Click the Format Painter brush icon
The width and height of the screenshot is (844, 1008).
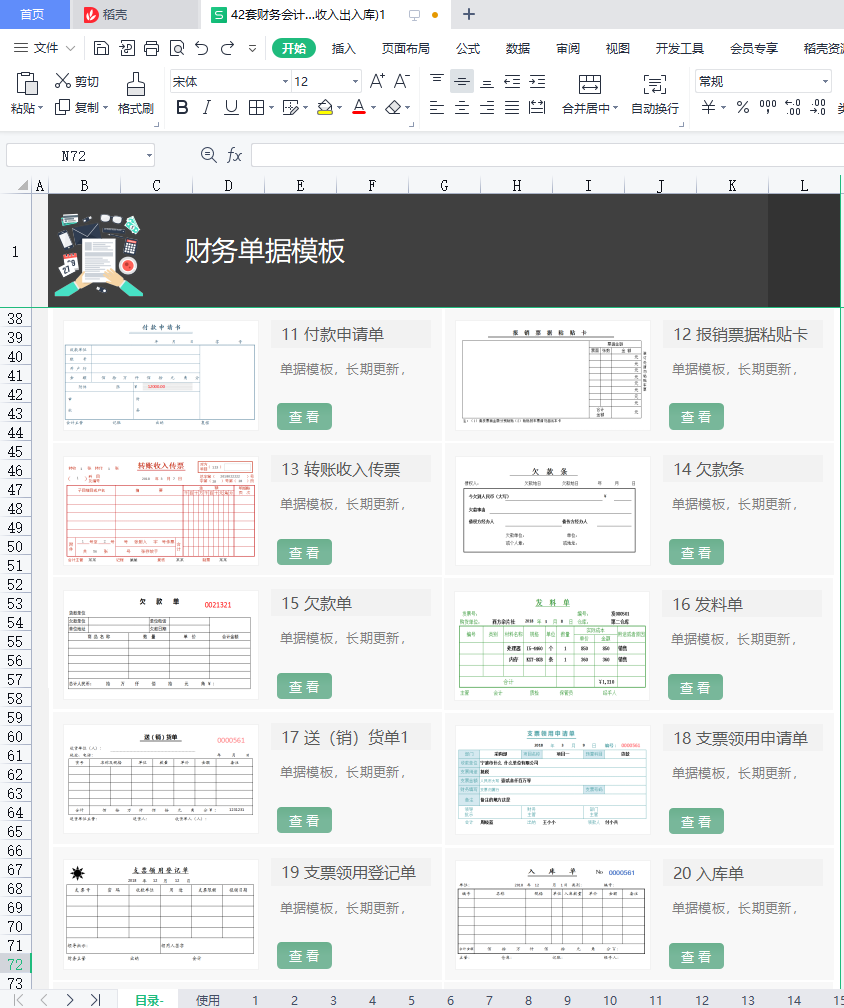coord(135,84)
